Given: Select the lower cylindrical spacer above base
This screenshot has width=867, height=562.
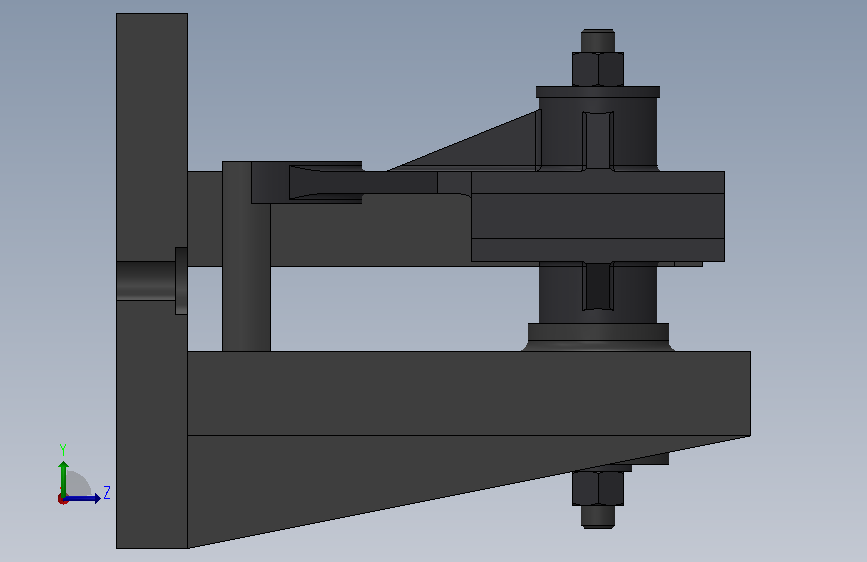Looking at the screenshot, I should [598, 293].
